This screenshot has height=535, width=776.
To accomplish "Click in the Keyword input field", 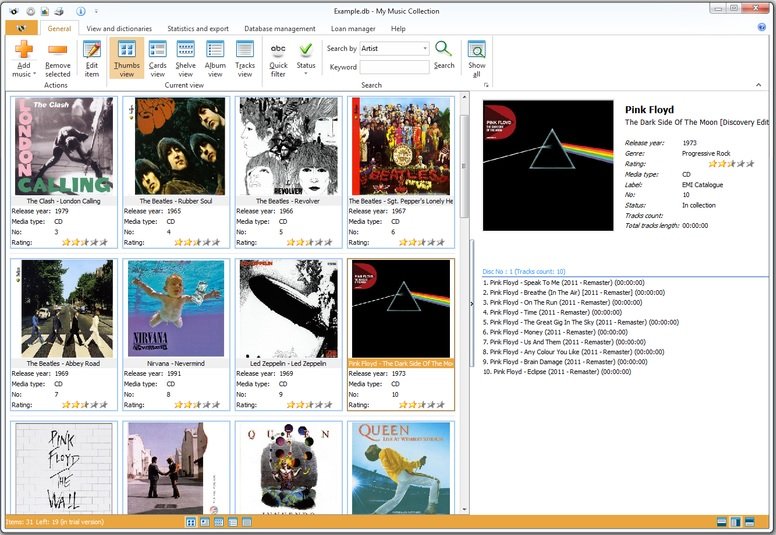I will click(394, 67).
